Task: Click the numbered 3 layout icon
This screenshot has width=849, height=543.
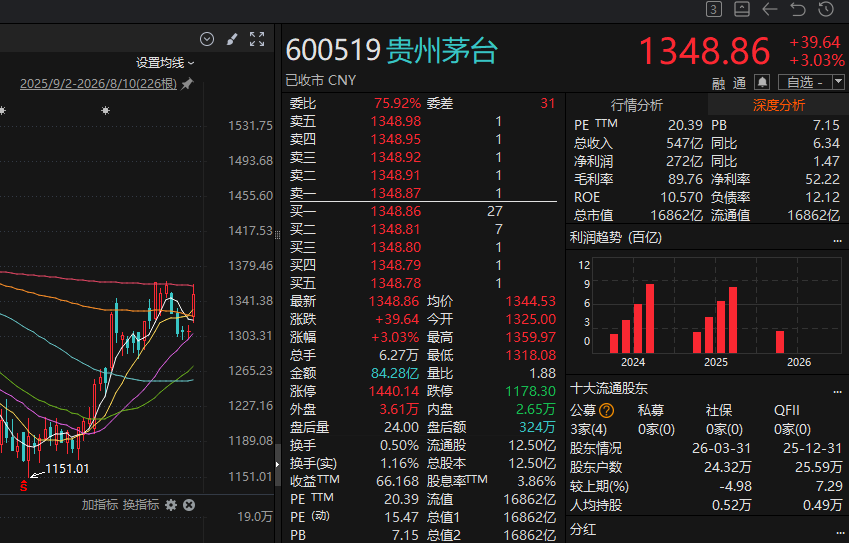Action: pos(714,9)
